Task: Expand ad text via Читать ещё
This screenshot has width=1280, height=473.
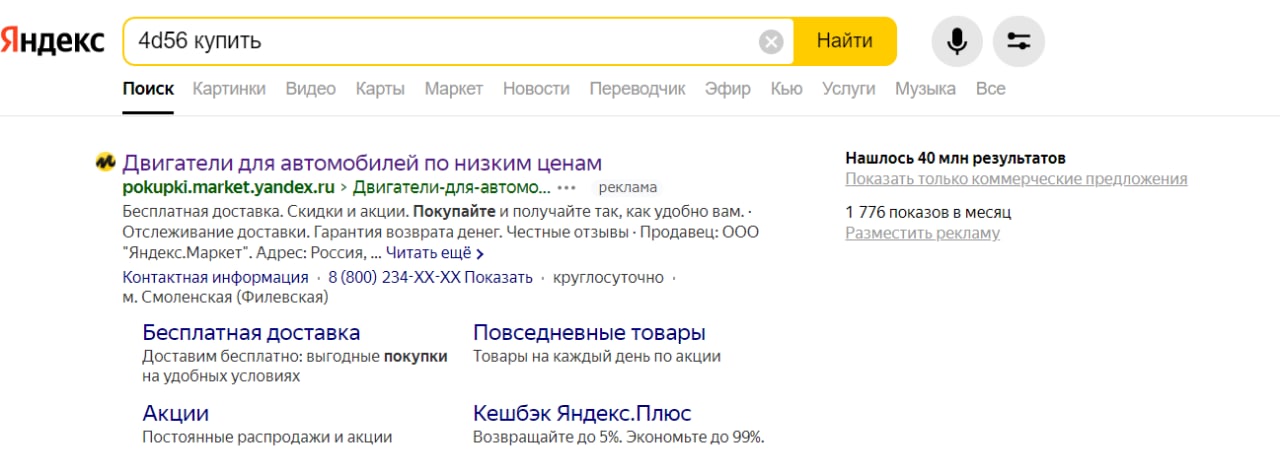Action: 435,253
